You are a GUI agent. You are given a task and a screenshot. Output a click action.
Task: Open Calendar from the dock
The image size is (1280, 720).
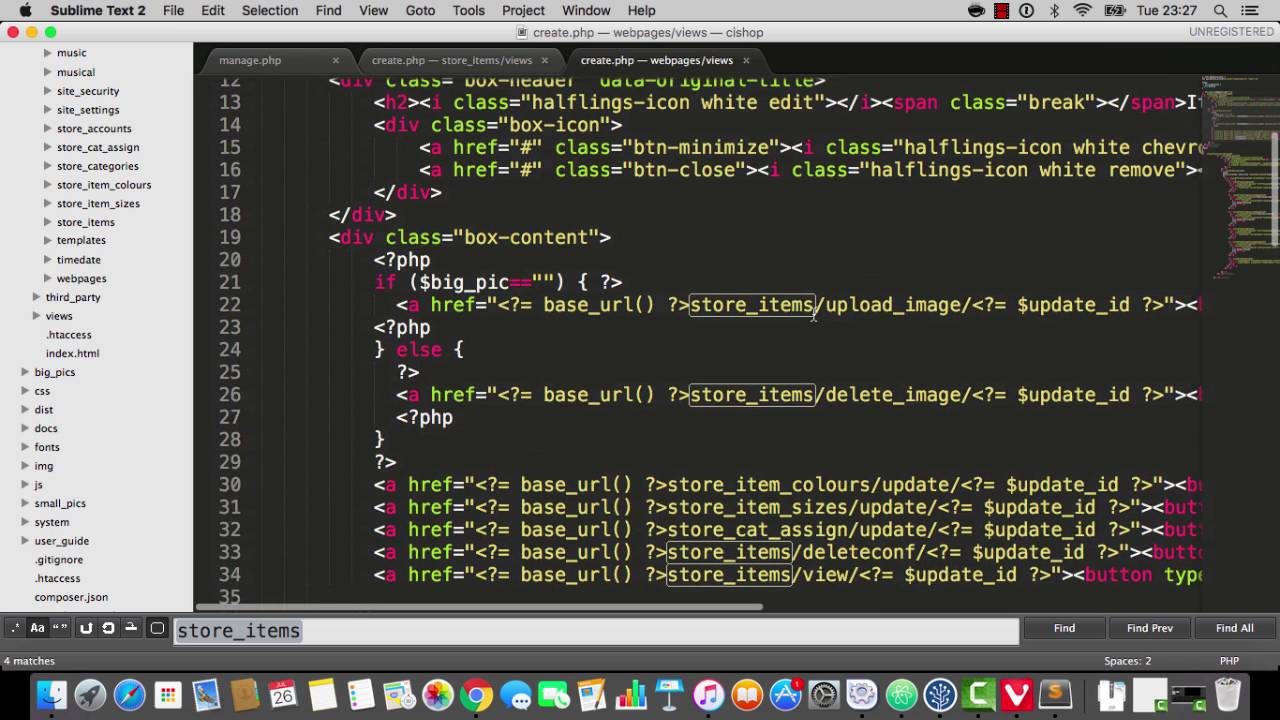pos(283,694)
